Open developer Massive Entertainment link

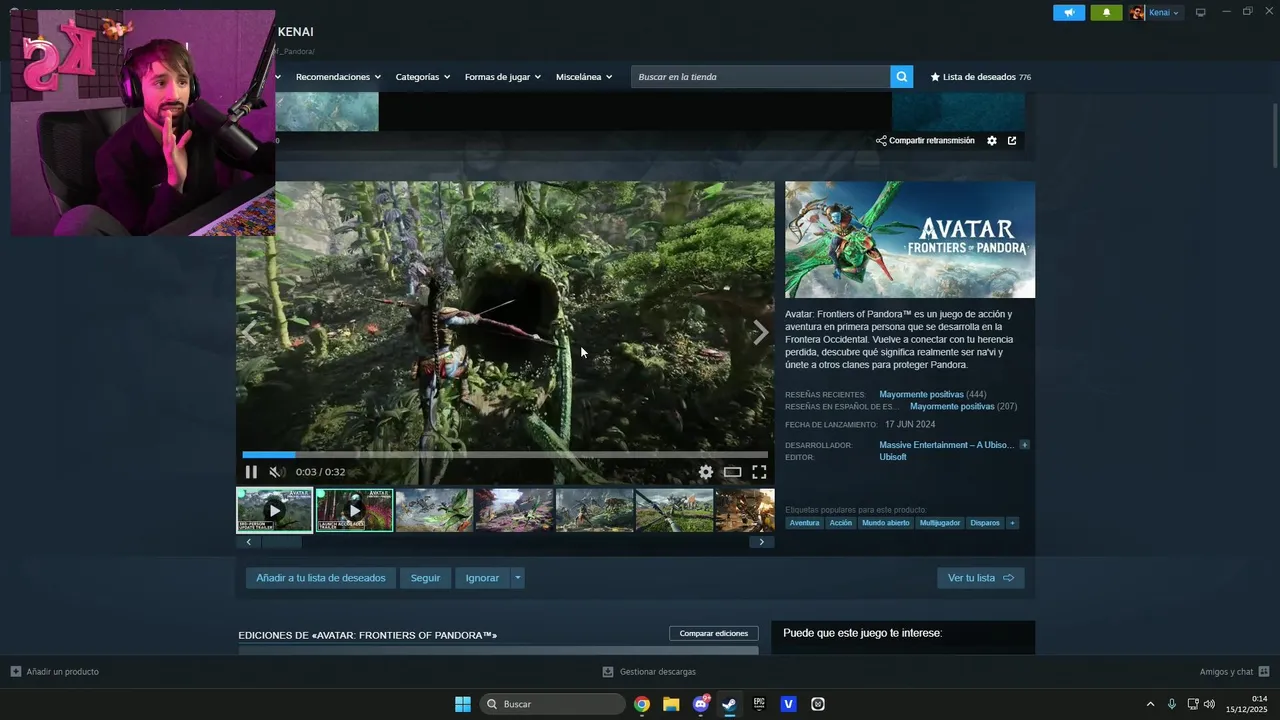(946, 445)
